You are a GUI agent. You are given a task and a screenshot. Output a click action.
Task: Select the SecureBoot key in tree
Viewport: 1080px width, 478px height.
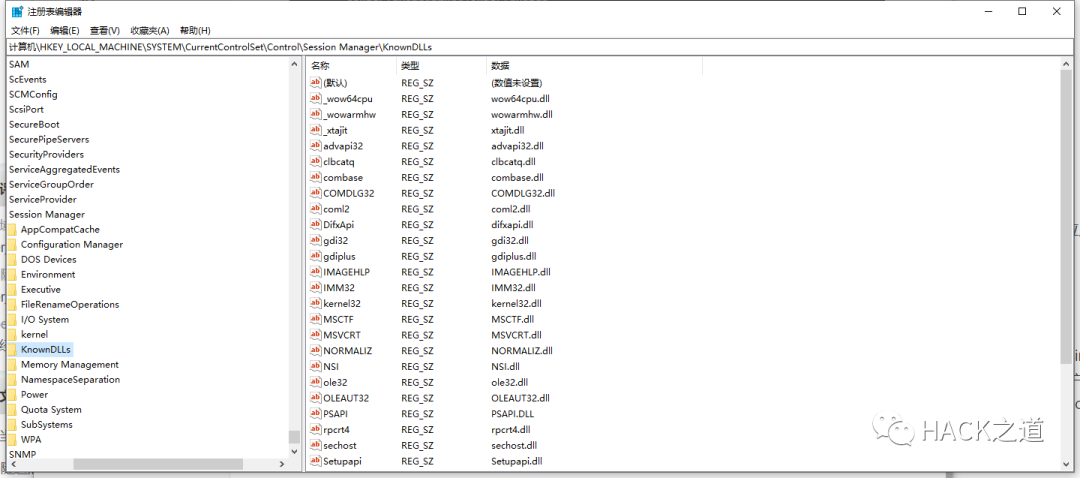tap(34, 124)
